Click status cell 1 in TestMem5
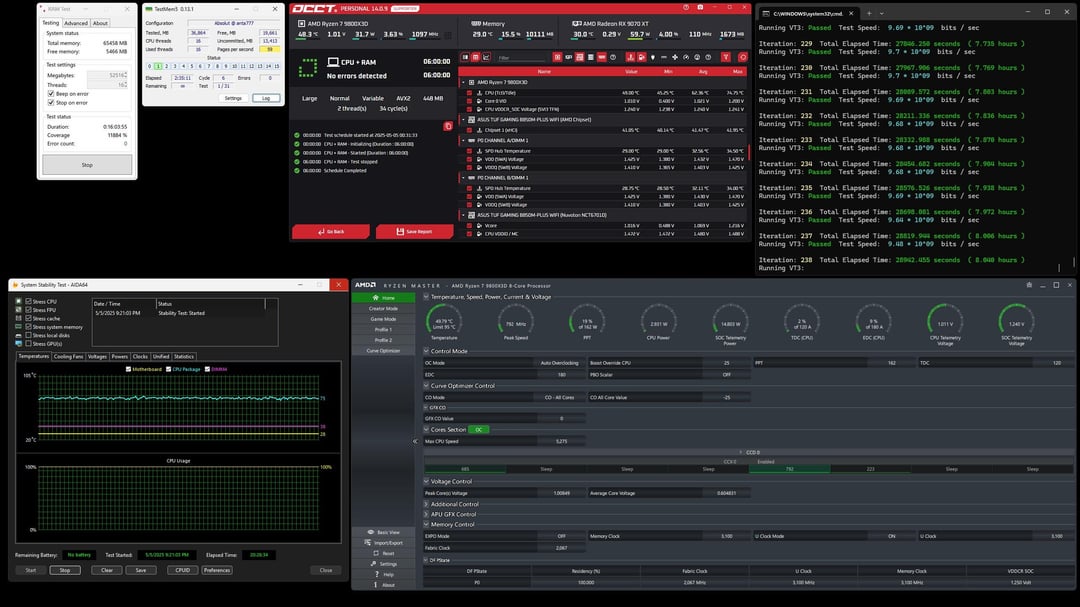This screenshot has width=1080, height=607. coord(158,66)
